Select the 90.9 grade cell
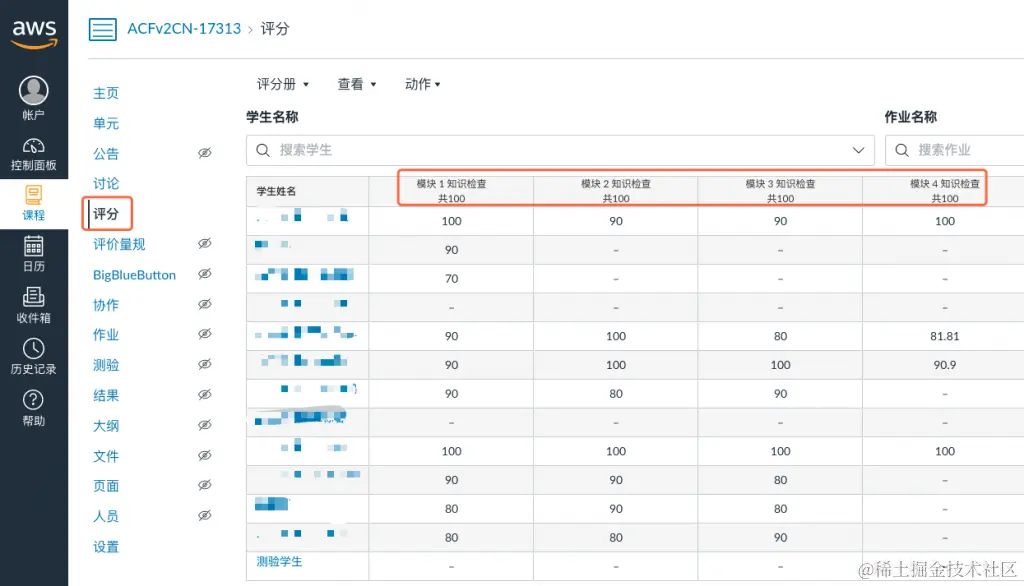1024x586 pixels. (944, 365)
